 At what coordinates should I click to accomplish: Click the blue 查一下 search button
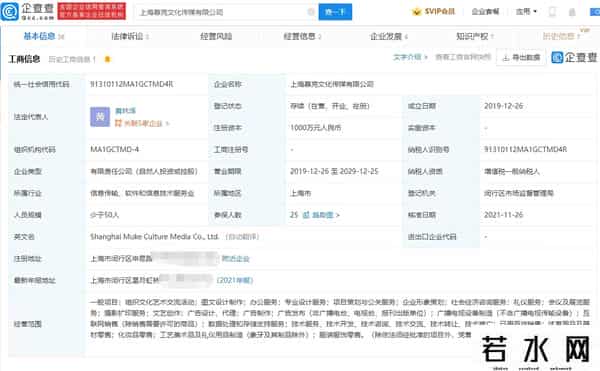(335, 12)
